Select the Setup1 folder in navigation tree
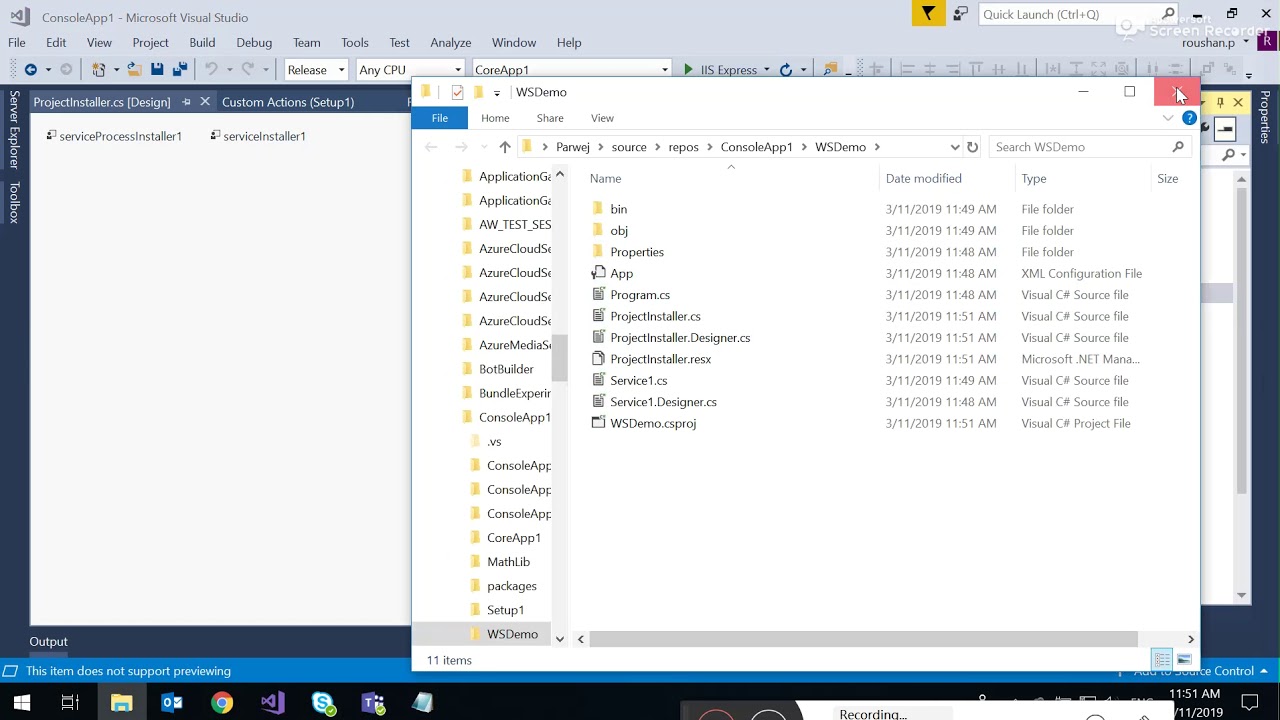 click(505, 610)
